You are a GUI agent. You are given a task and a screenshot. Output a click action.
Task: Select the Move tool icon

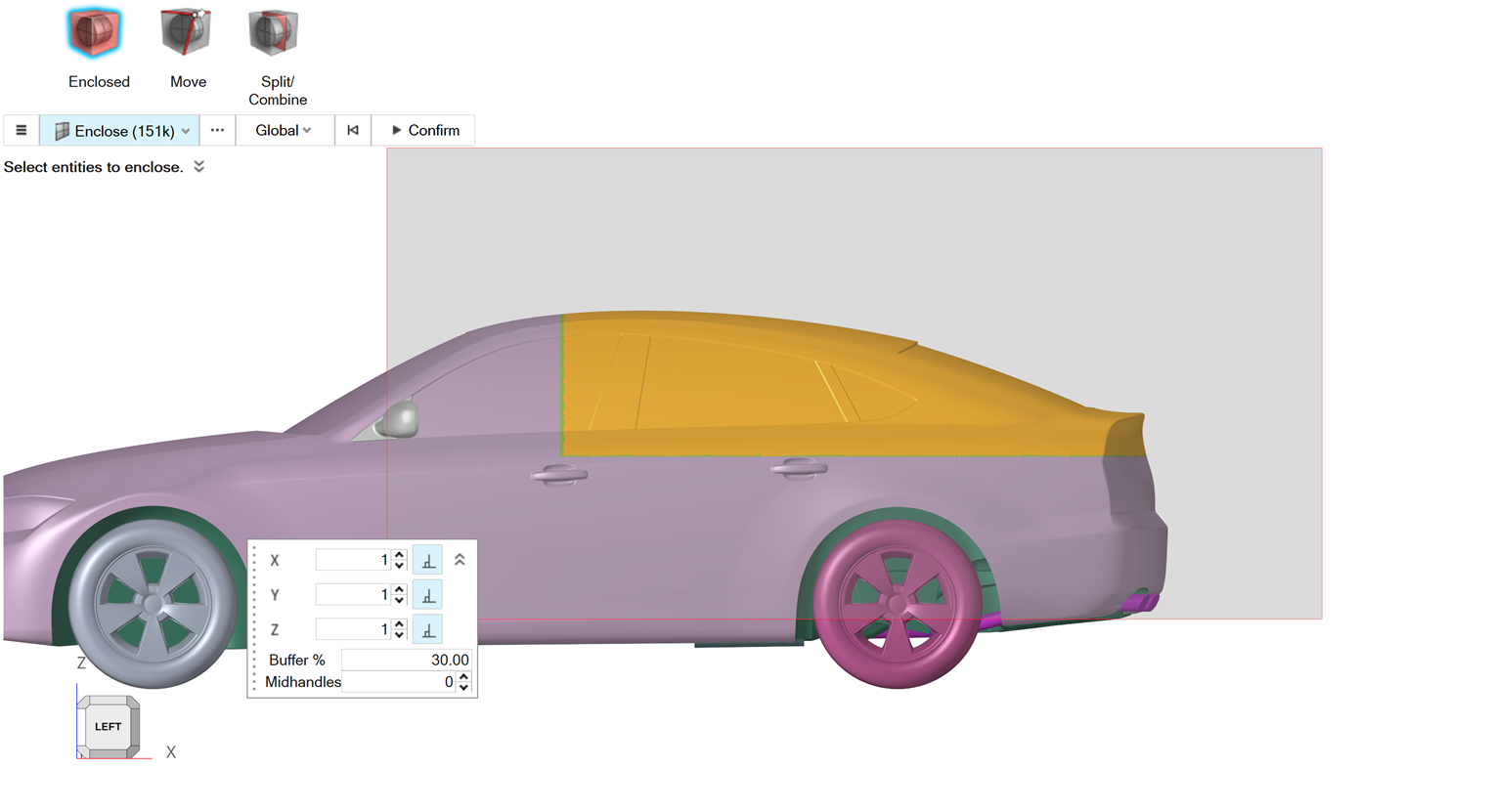point(186,34)
